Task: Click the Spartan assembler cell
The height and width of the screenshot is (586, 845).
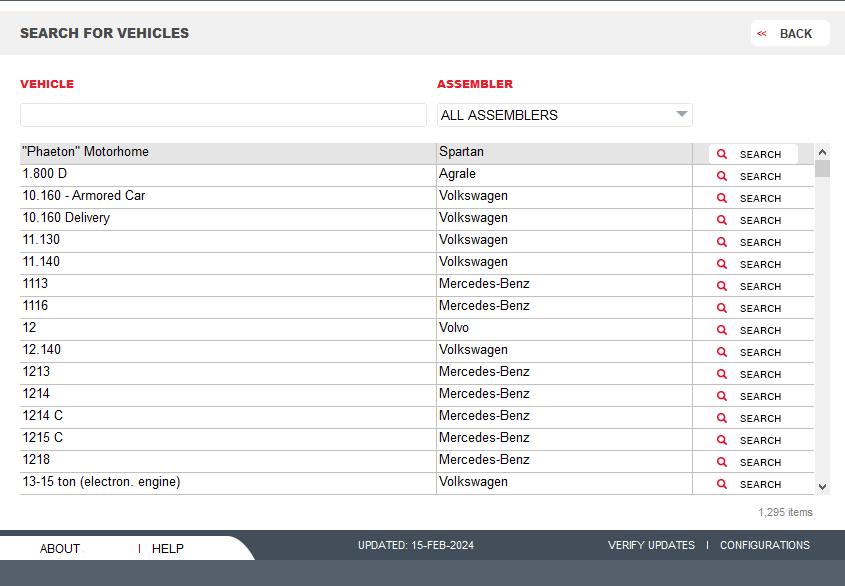Action: pos(564,152)
